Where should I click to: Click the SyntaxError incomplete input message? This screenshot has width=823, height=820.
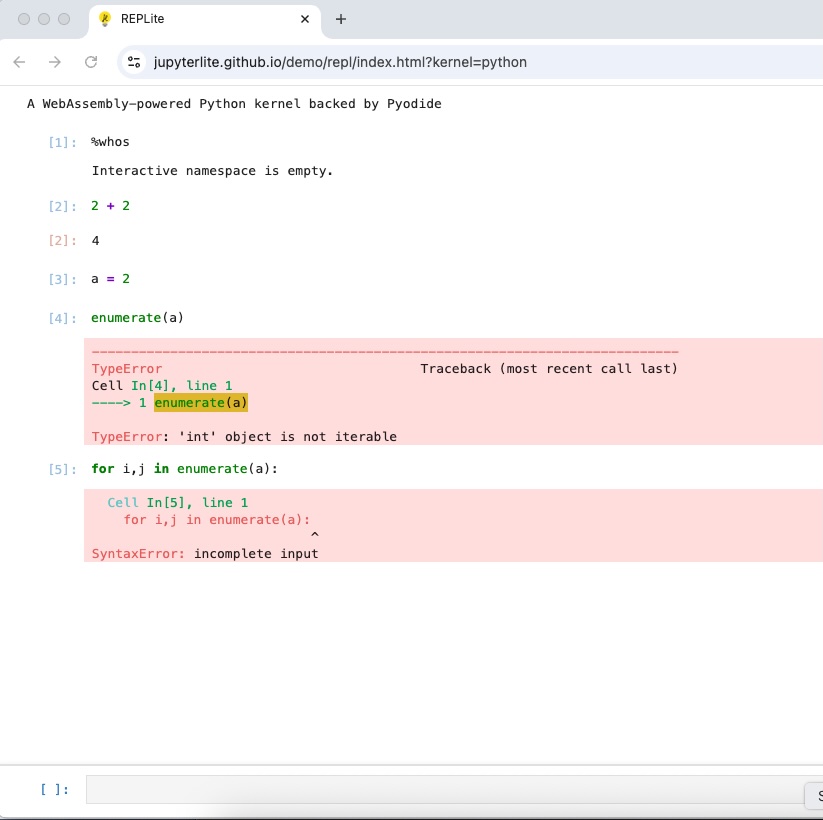(205, 553)
